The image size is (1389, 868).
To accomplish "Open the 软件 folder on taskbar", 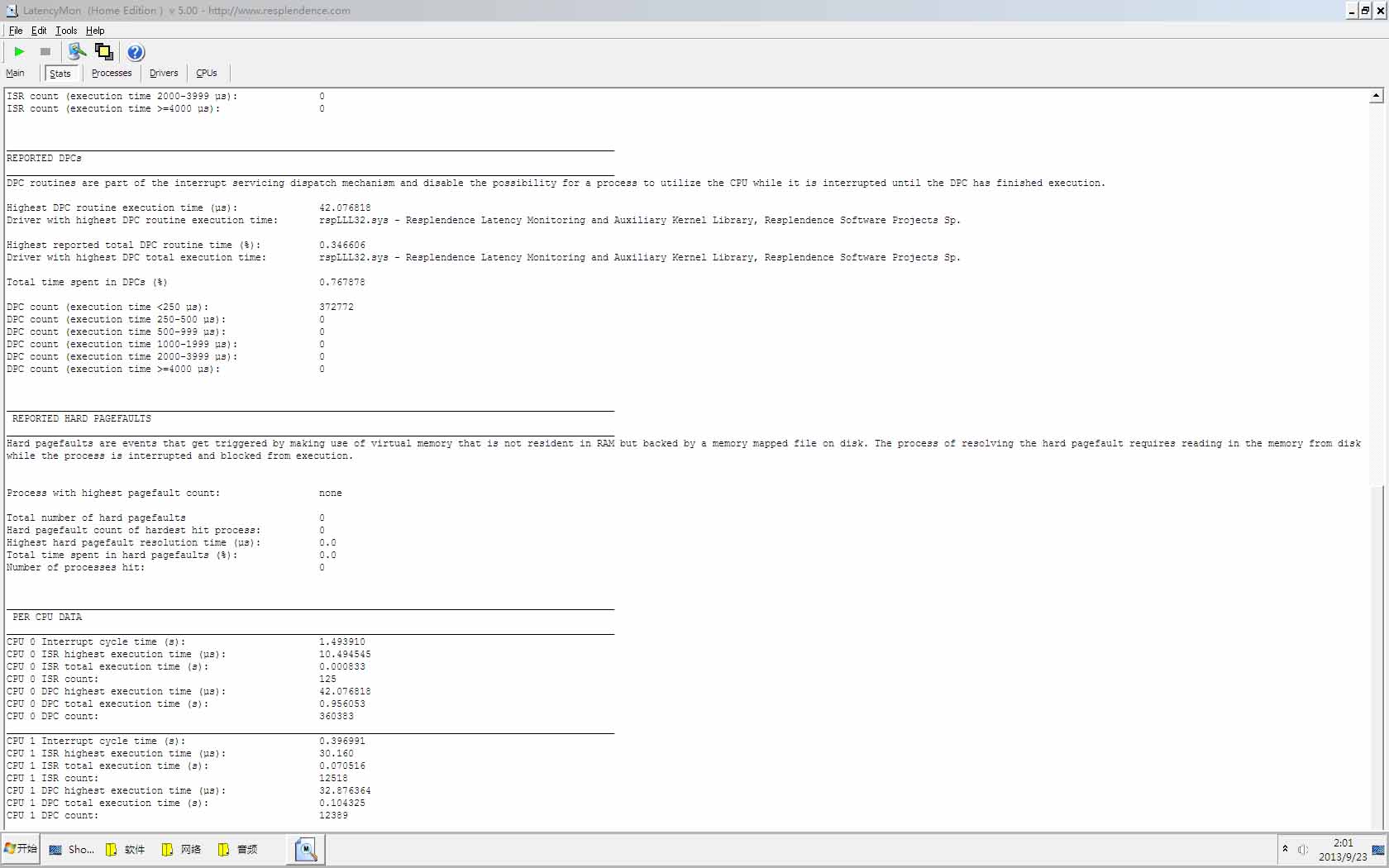I will pyautogui.click(x=126, y=849).
